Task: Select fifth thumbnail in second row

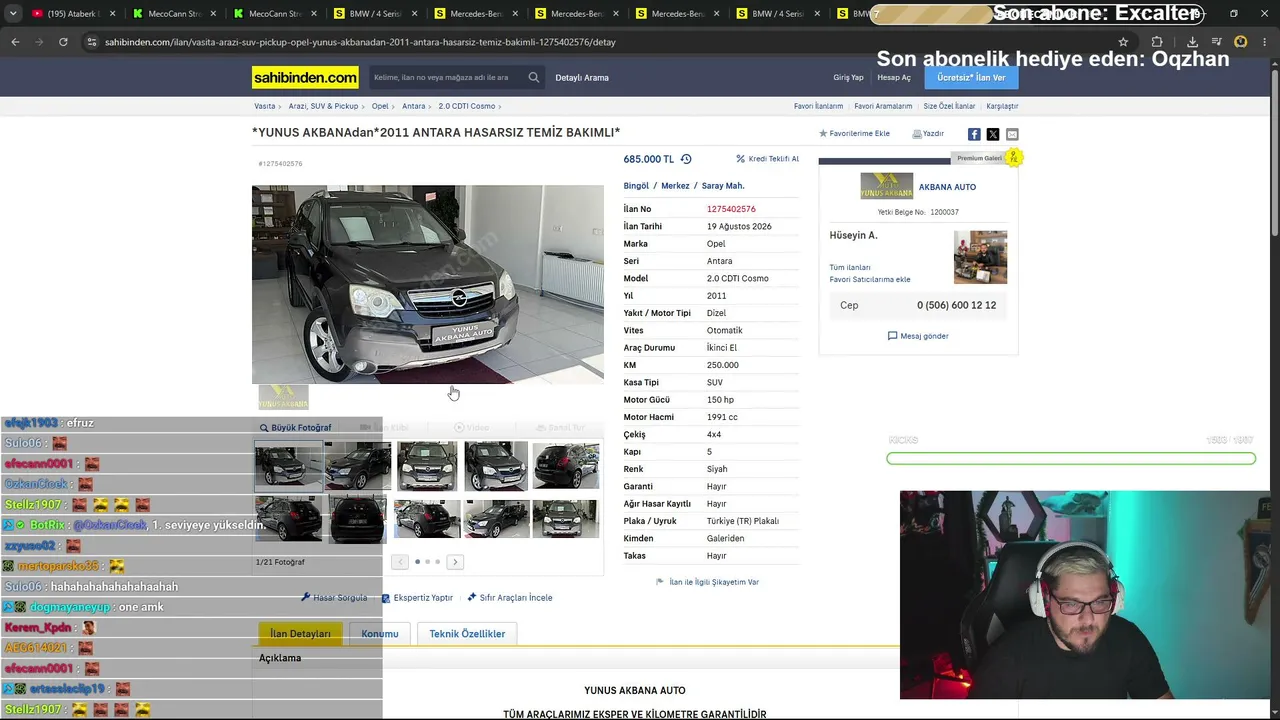Action: [566, 519]
